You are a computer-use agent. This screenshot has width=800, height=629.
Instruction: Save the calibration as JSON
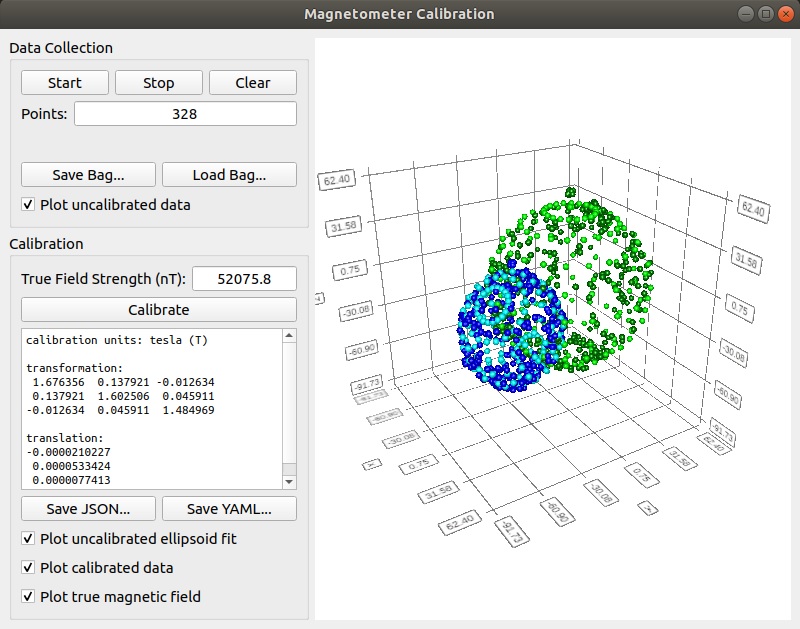point(88,509)
